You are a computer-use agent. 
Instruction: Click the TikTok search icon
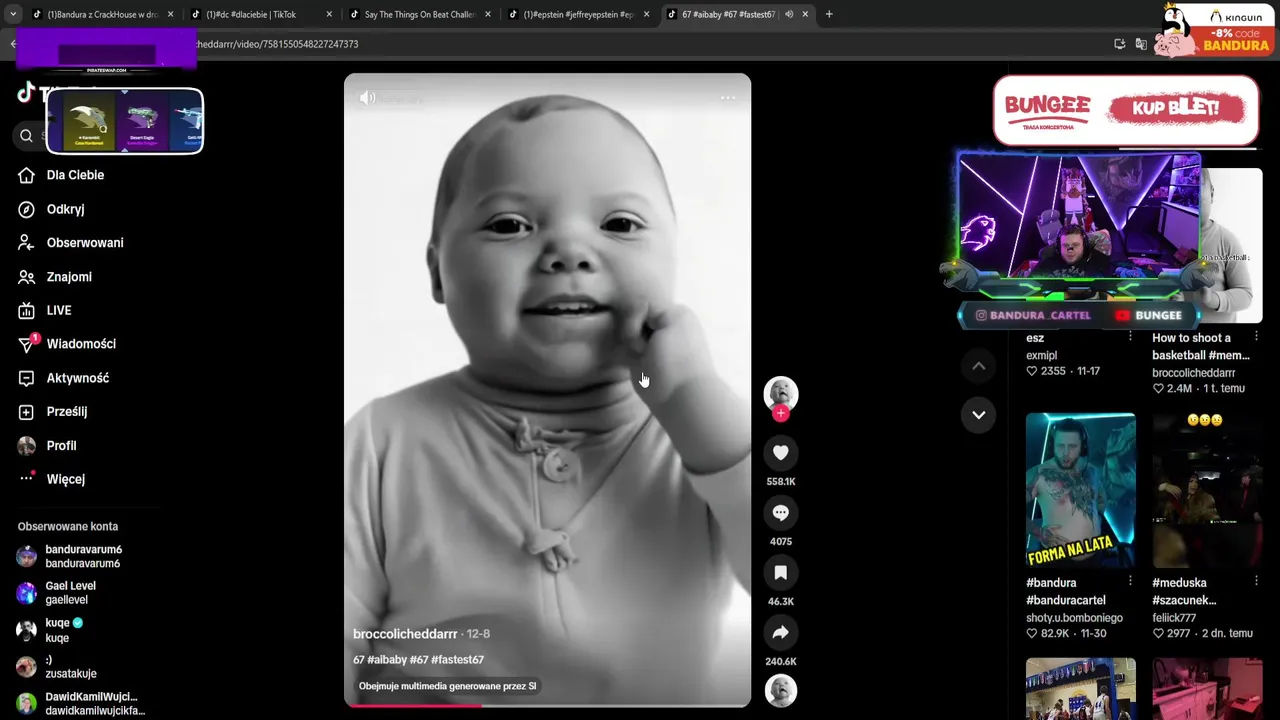pyautogui.click(x=27, y=135)
